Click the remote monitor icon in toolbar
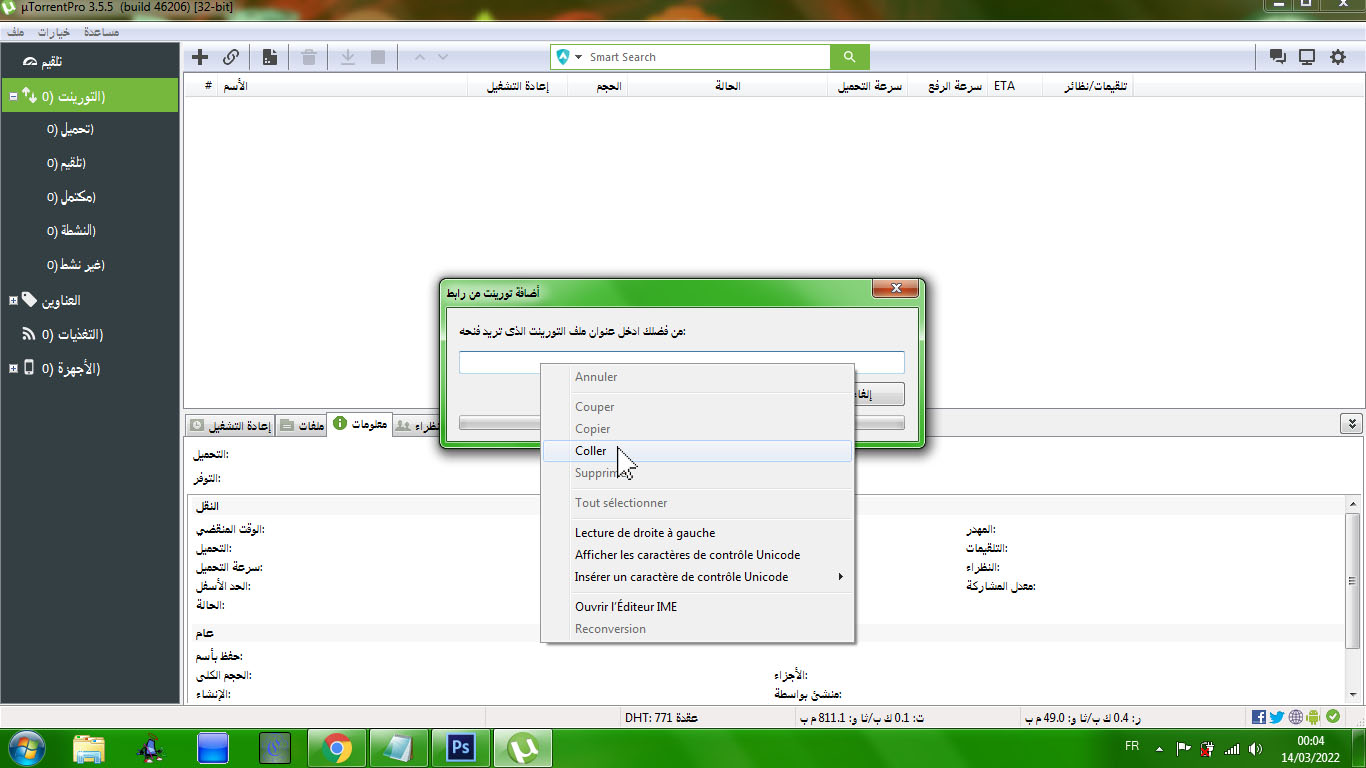 tap(1307, 57)
